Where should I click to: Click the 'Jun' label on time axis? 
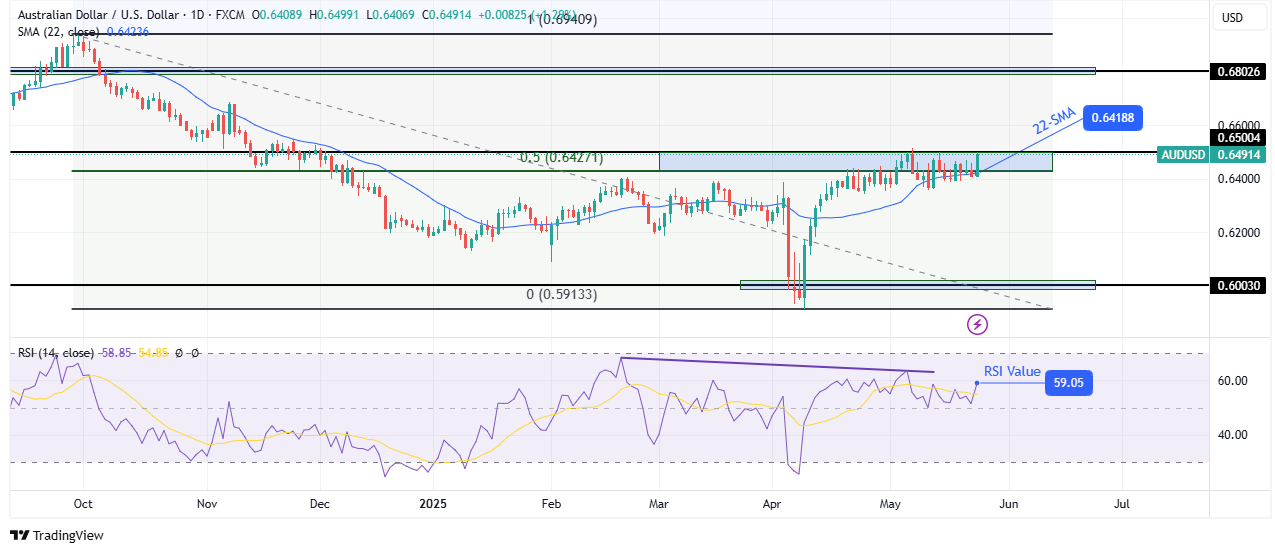[x=1009, y=505]
